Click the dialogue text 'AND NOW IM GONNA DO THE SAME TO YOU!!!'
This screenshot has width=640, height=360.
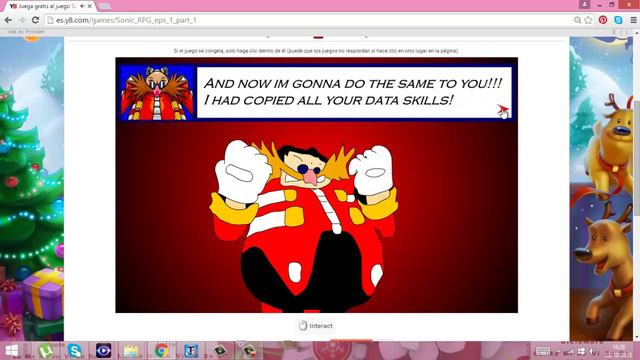click(x=353, y=83)
